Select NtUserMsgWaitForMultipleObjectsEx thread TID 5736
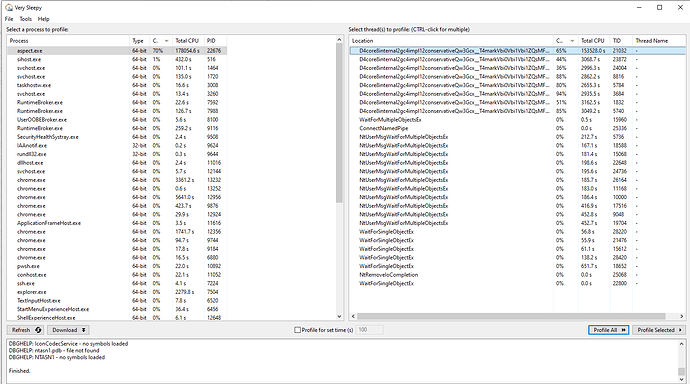Screen dimensions: 690x384 (518, 137)
